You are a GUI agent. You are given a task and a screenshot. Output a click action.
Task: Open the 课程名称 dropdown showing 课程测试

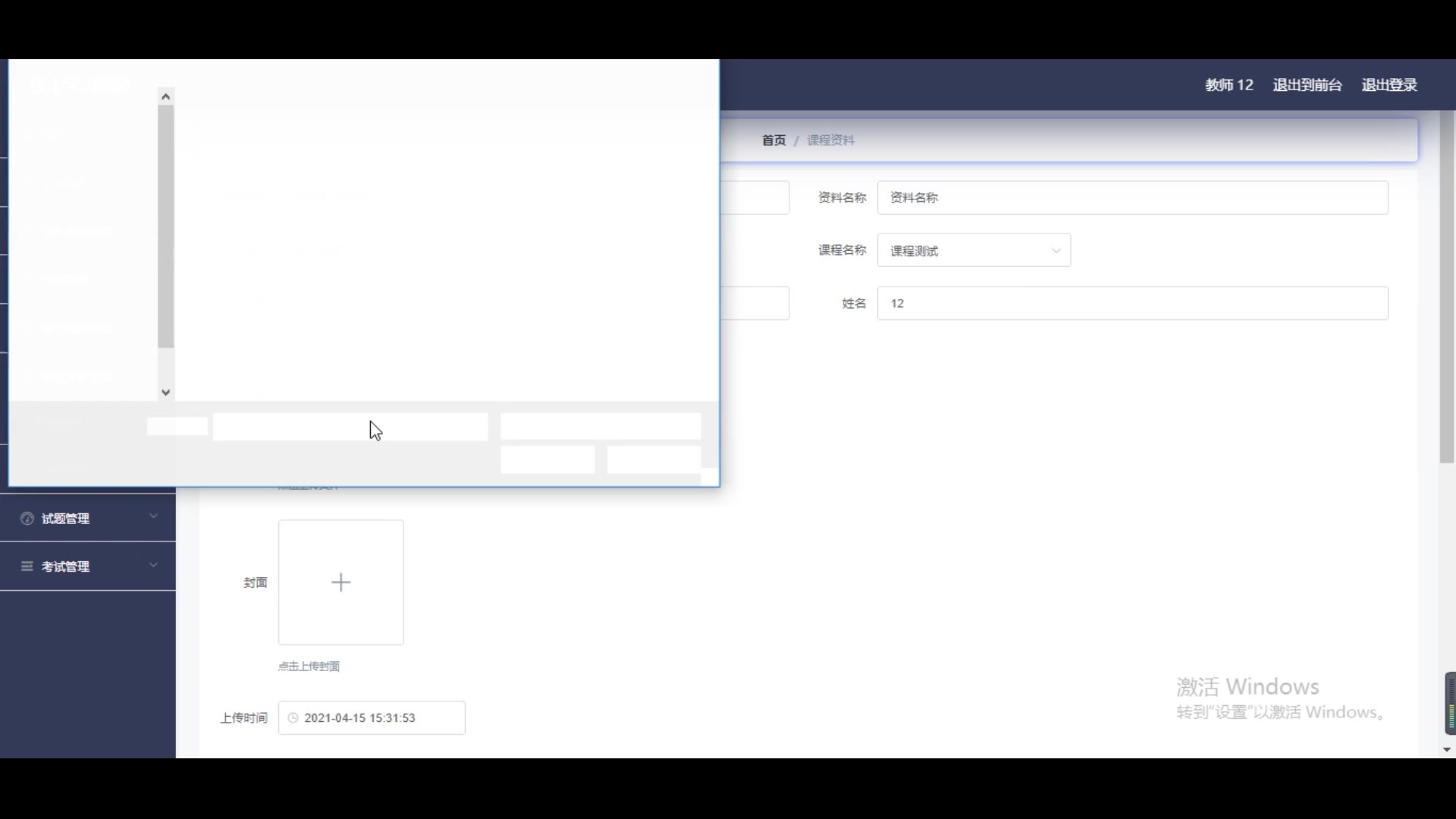[974, 250]
